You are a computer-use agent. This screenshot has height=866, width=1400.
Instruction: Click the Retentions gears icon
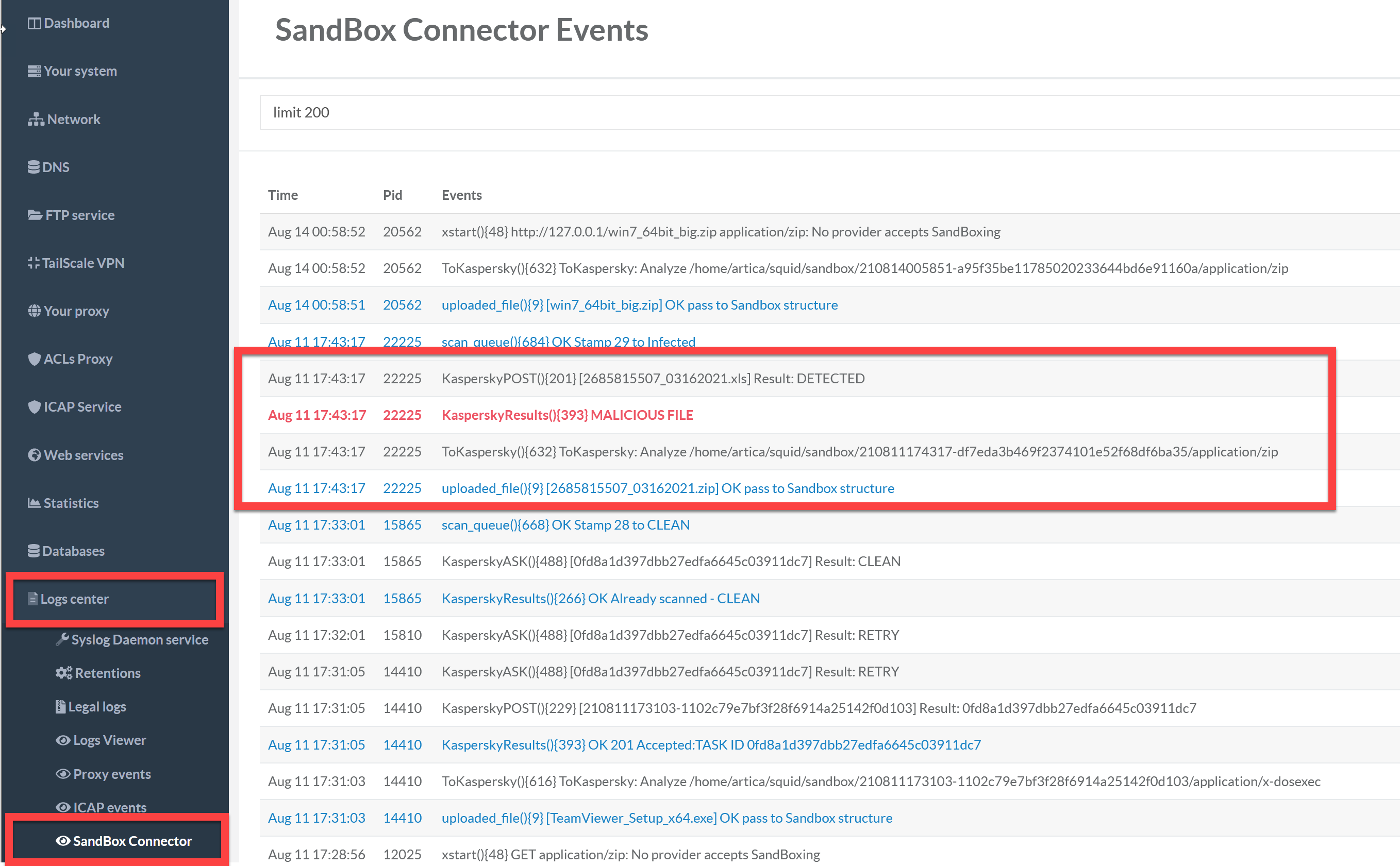click(x=63, y=673)
